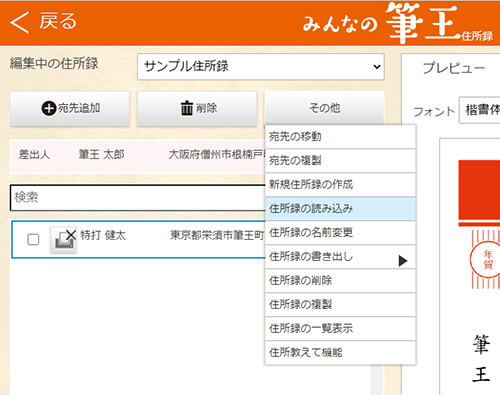
Task: Open 住所録の書き出し menu entry
Action: coord(340,257)
